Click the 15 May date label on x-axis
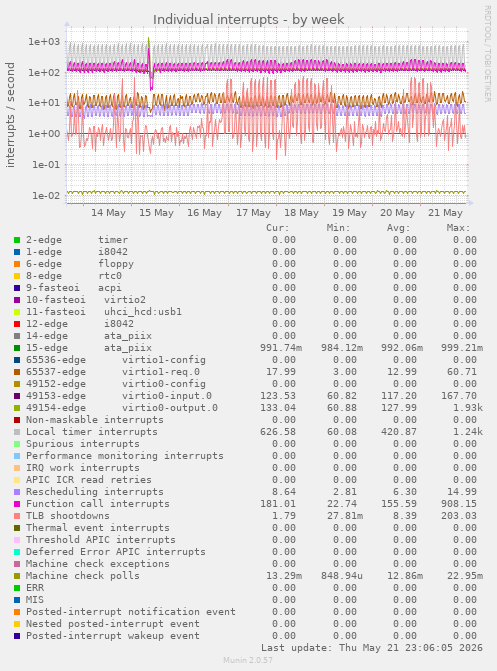Screen dimensions: 497x671 (156, 213)
